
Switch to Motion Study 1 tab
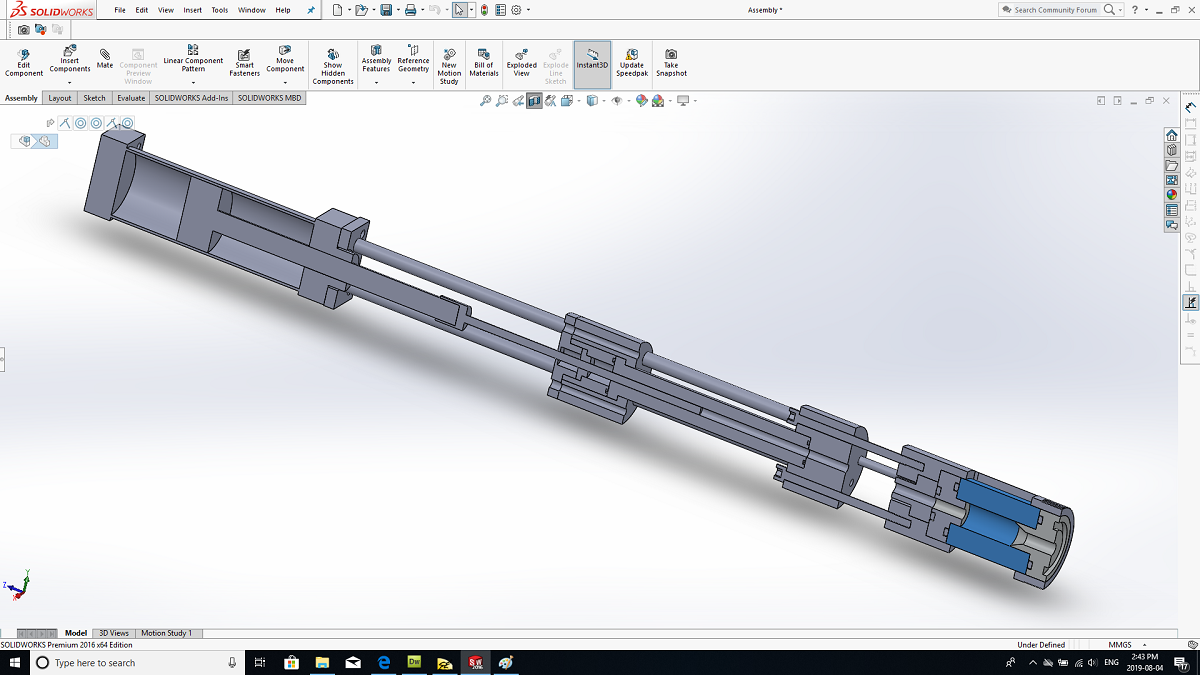[166, 633]
